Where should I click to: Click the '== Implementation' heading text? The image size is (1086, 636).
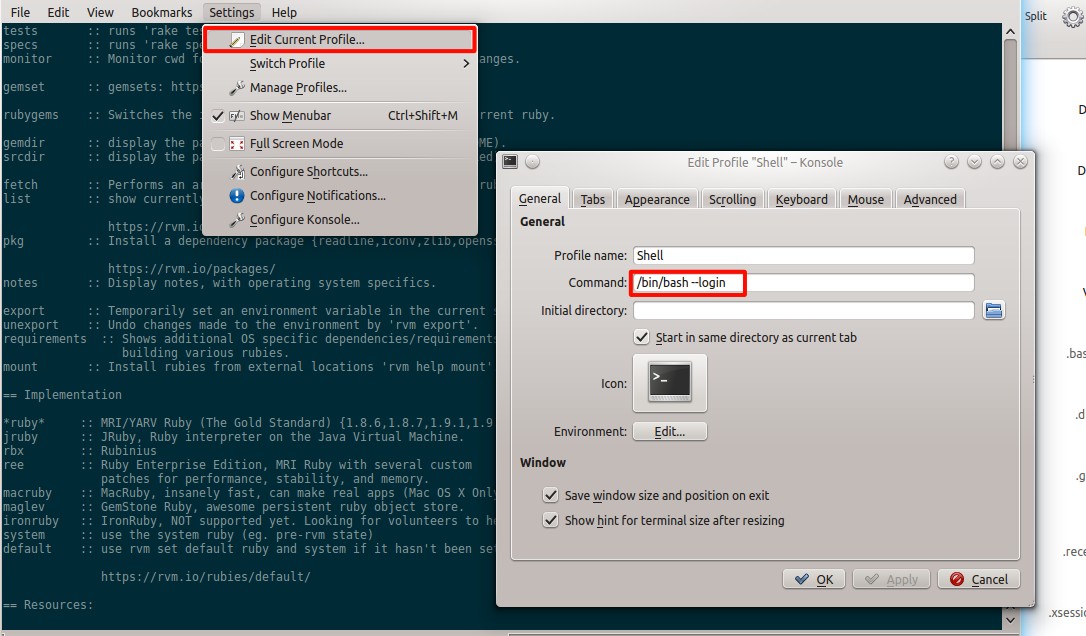tap(62, 395)
